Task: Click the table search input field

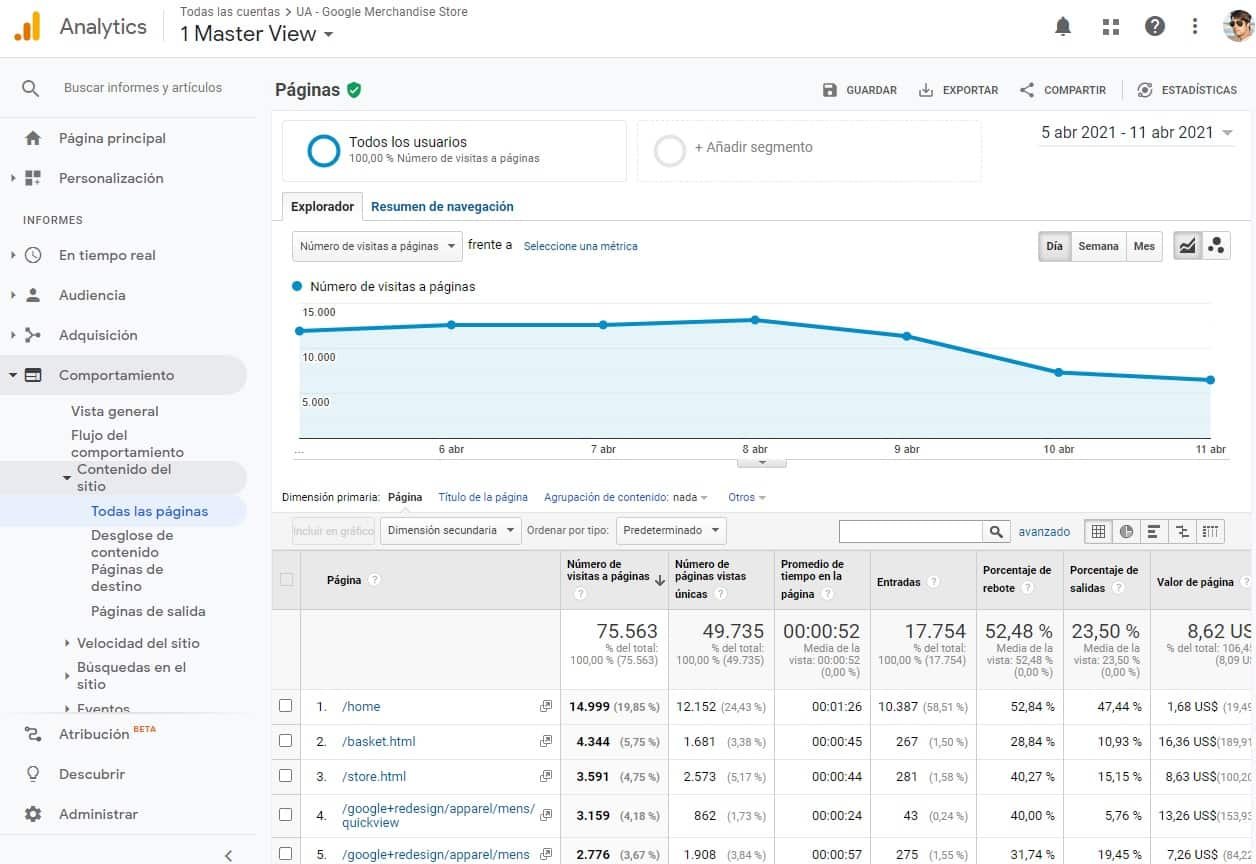Action: click(x=911, y=532)
